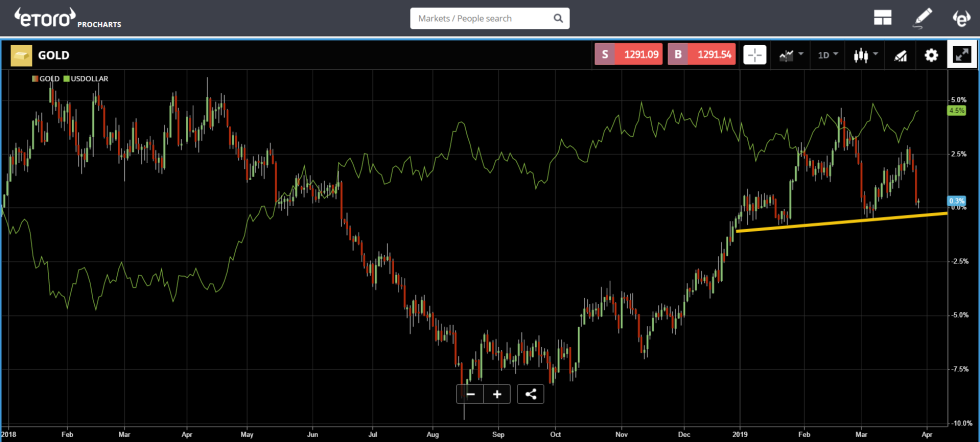This screenshot has width=980, height=442.
Task: Toggle the crosshair cursor mode
Action: (754, 55)
